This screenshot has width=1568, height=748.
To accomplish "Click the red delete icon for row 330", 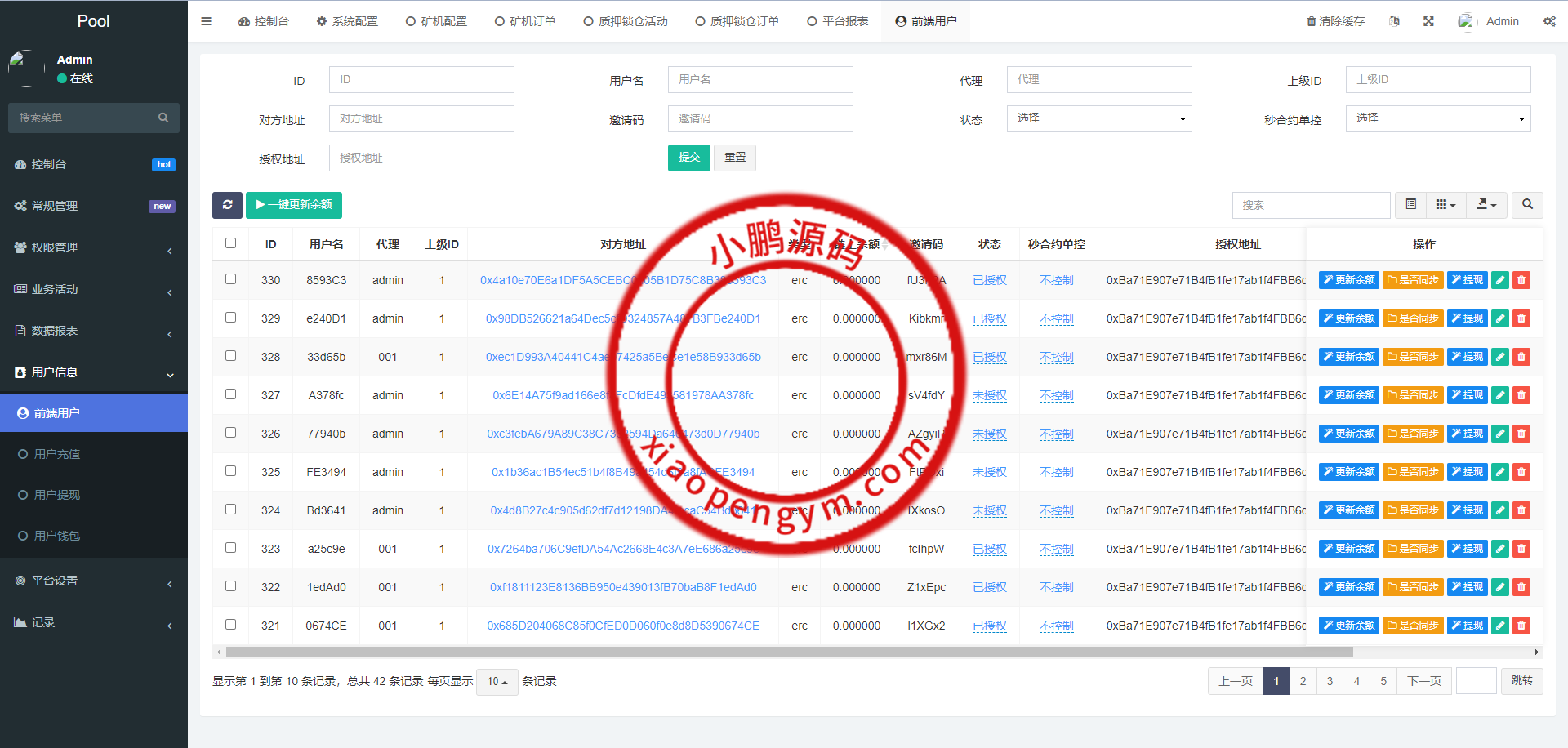I will (x=1521, y=280).
